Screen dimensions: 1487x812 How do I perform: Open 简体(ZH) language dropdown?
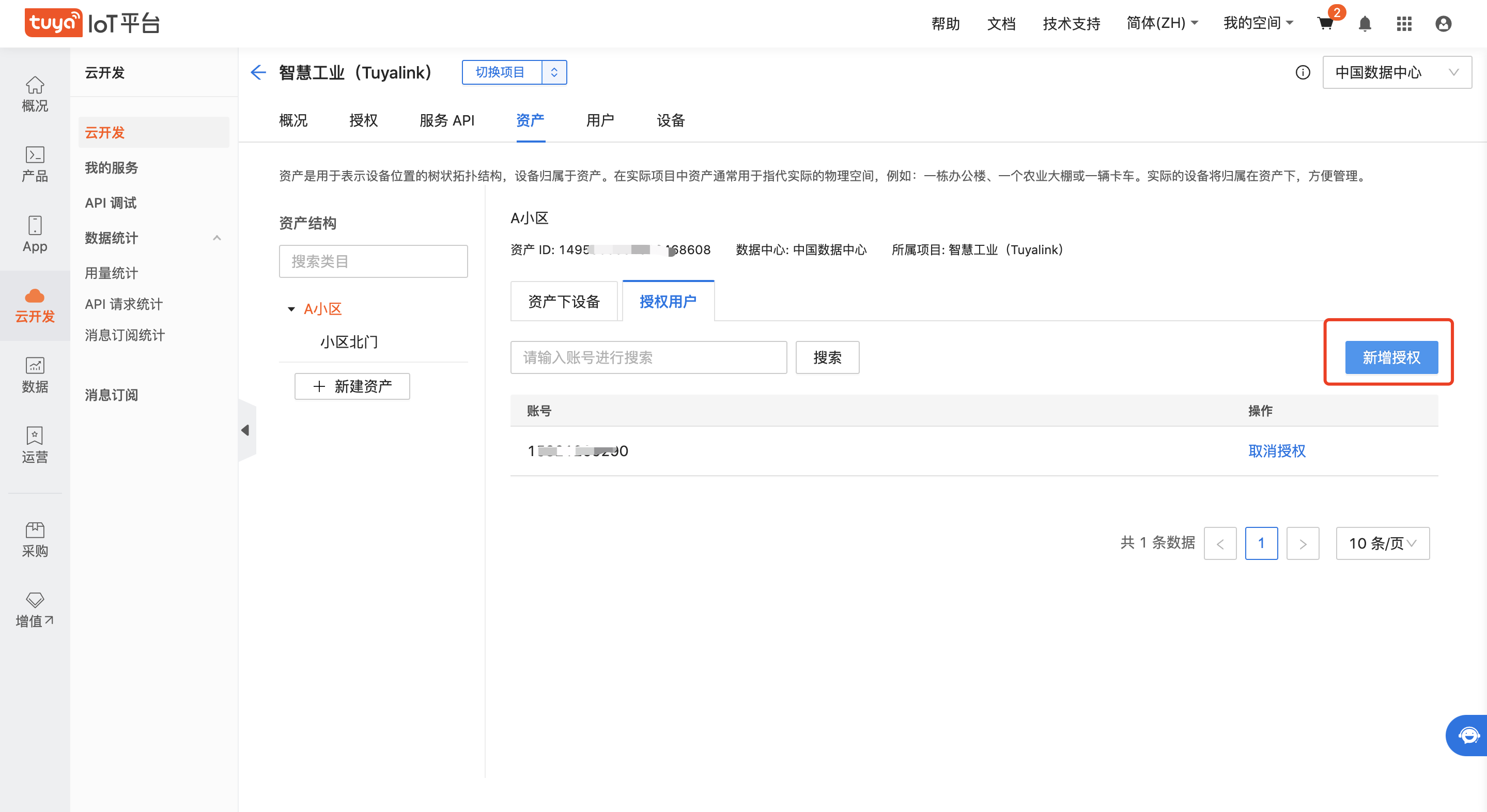coord(1162,23)
